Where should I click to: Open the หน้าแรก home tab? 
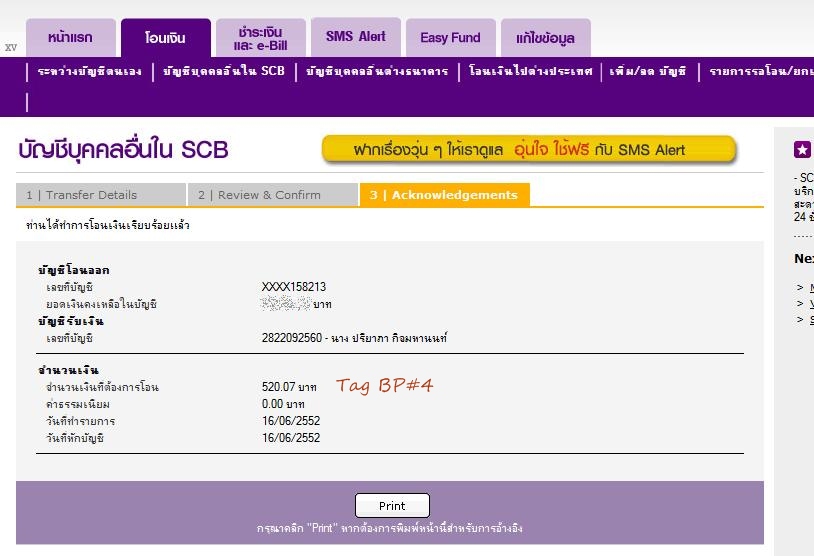pyautogui.click(x=71, y=37)
